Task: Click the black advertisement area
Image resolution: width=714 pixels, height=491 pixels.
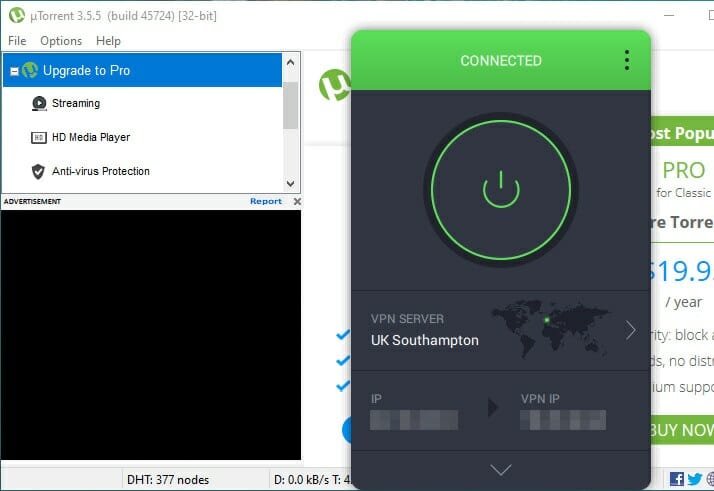Action: coord(151,335)
